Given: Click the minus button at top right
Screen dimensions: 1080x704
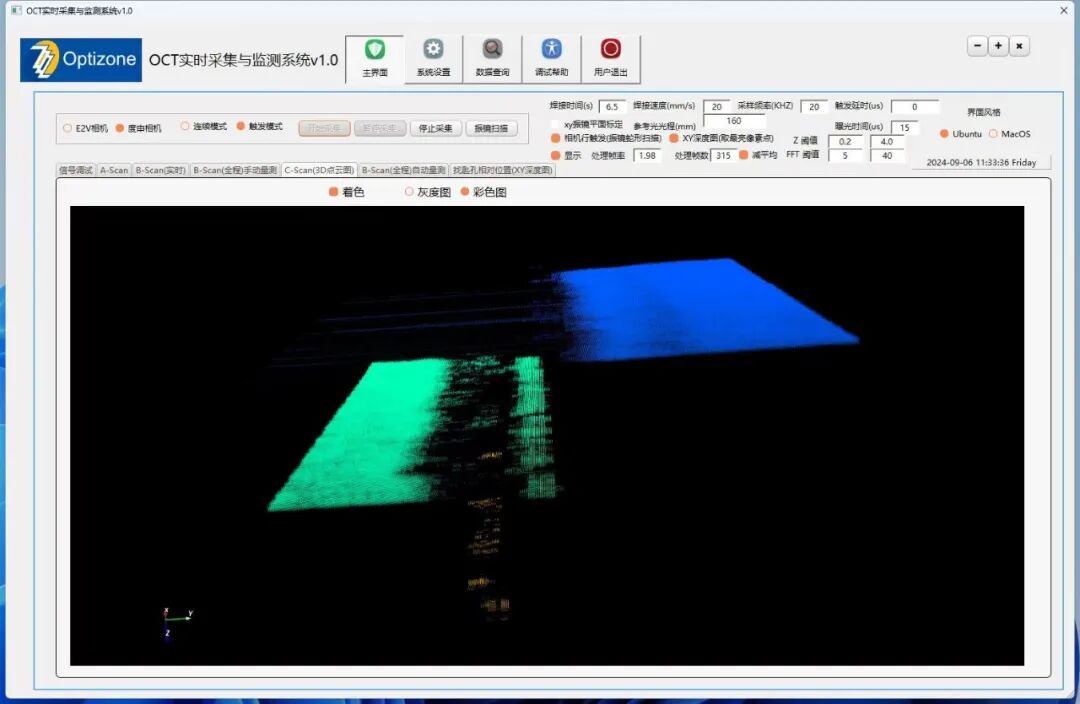Looking at the screenshot, I should point(977,46).
